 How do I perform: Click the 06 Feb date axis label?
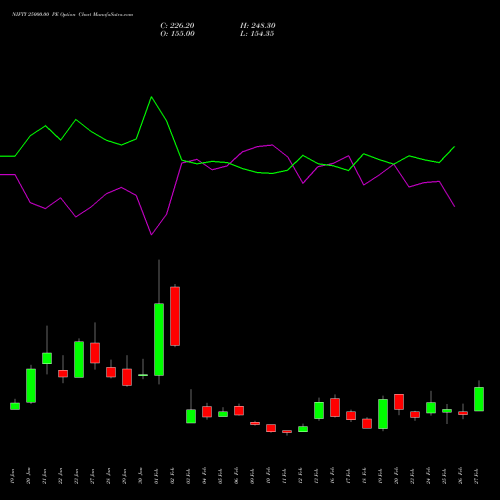tap(237, 477)
